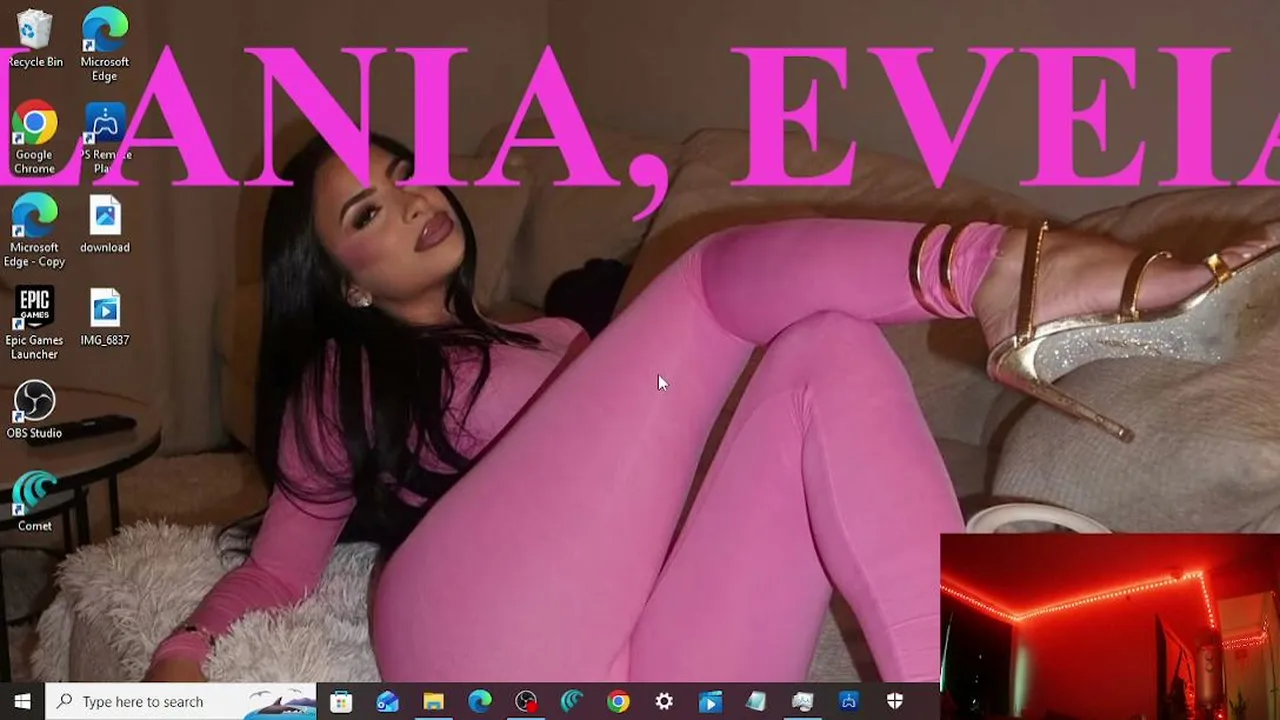Open Microsoft Store from the taskbar
Viewport: 1280px width, 720px height.
pyautogui.click(x=341, y=702)
